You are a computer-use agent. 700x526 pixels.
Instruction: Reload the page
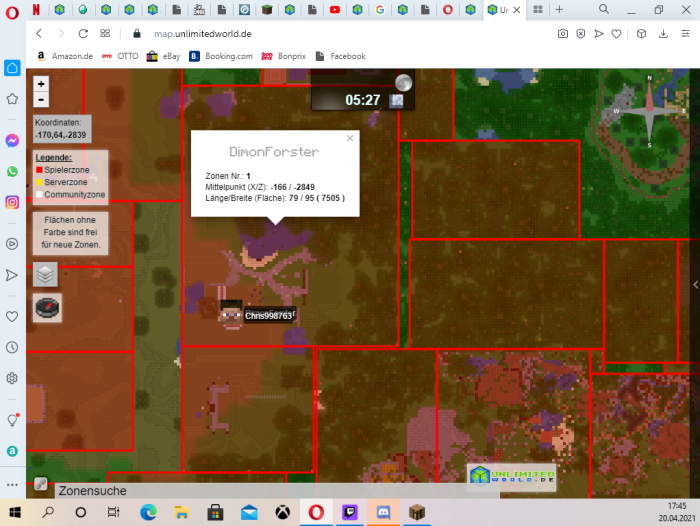point(83,33)
